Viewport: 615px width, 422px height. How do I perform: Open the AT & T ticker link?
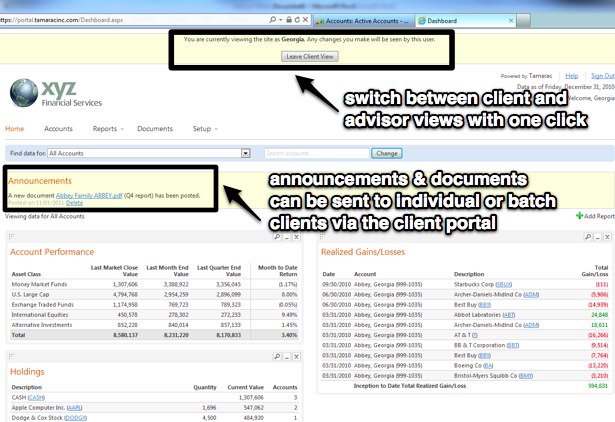pyautogui.click(x=475, y=335)
